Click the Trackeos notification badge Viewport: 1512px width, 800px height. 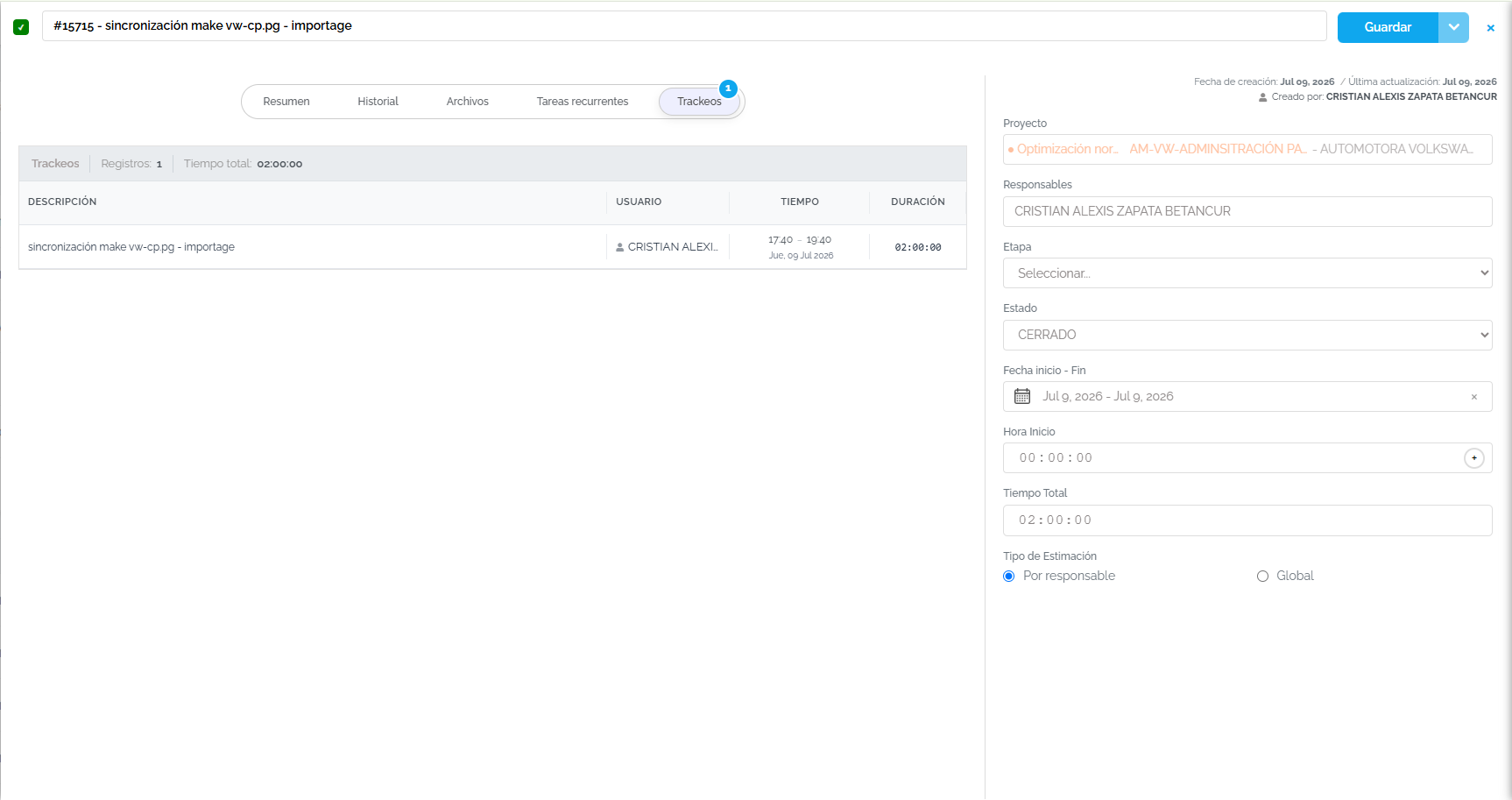[x=728, y=88]
